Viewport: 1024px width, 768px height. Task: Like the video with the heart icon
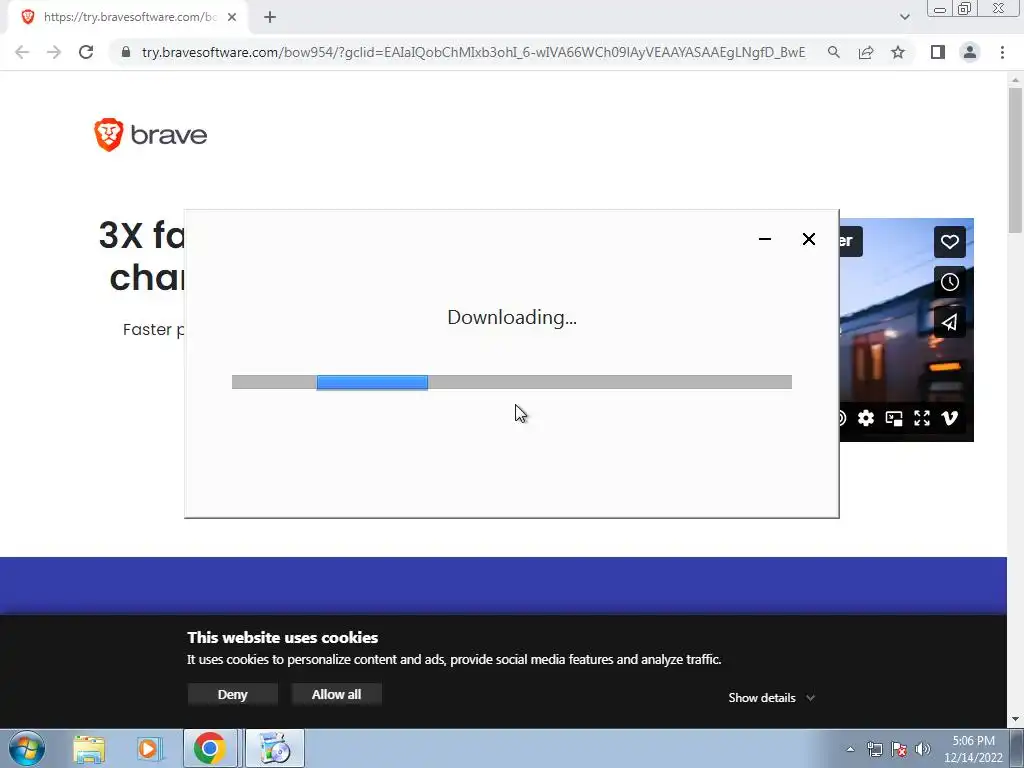click(950, 242)
